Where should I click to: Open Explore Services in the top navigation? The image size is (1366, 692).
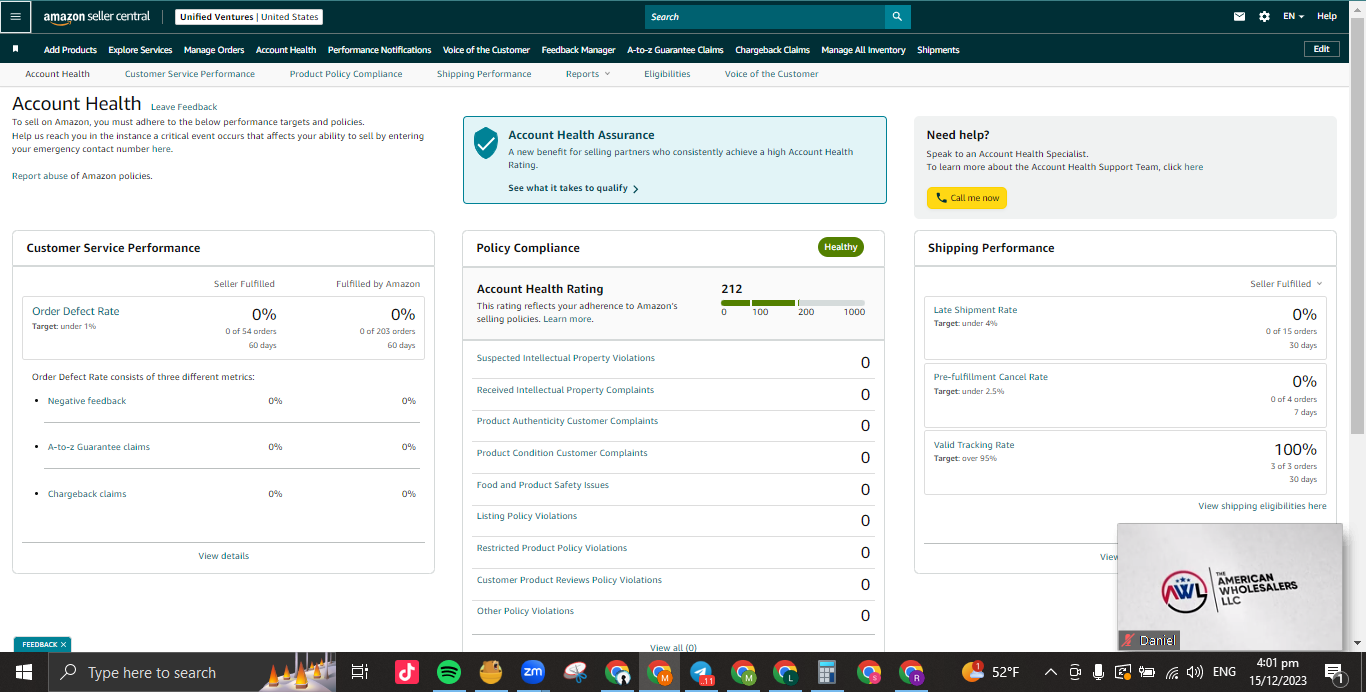140,50
